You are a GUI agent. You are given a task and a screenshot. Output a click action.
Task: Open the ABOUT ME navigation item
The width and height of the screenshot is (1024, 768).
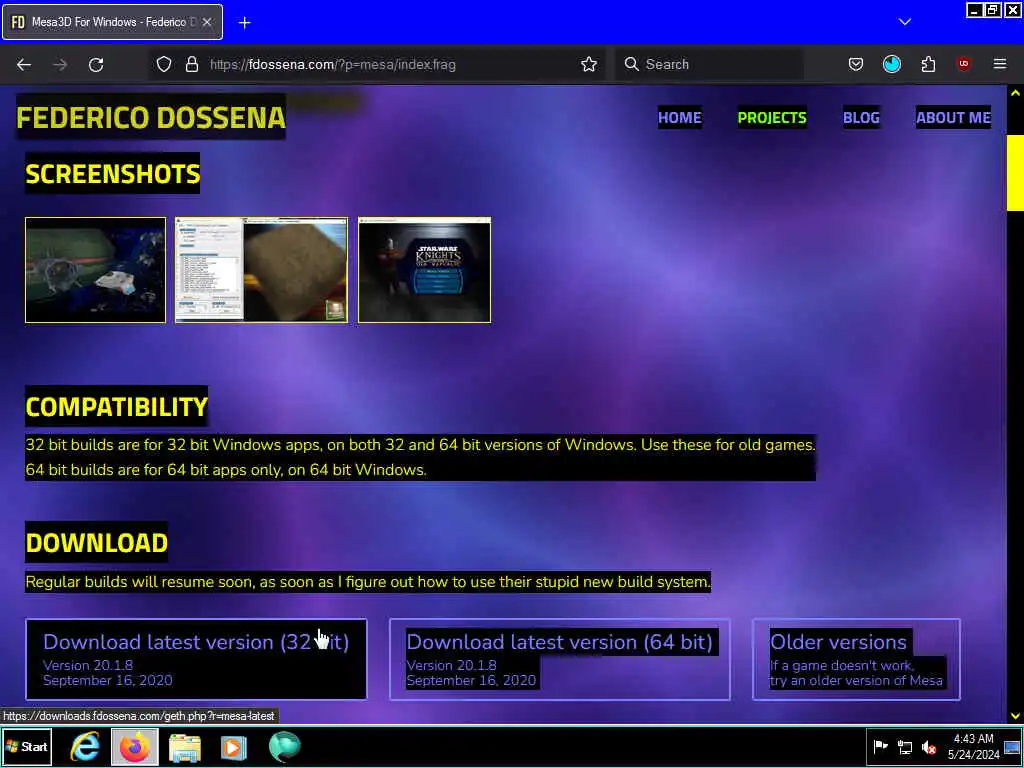(x=953, y=118)
